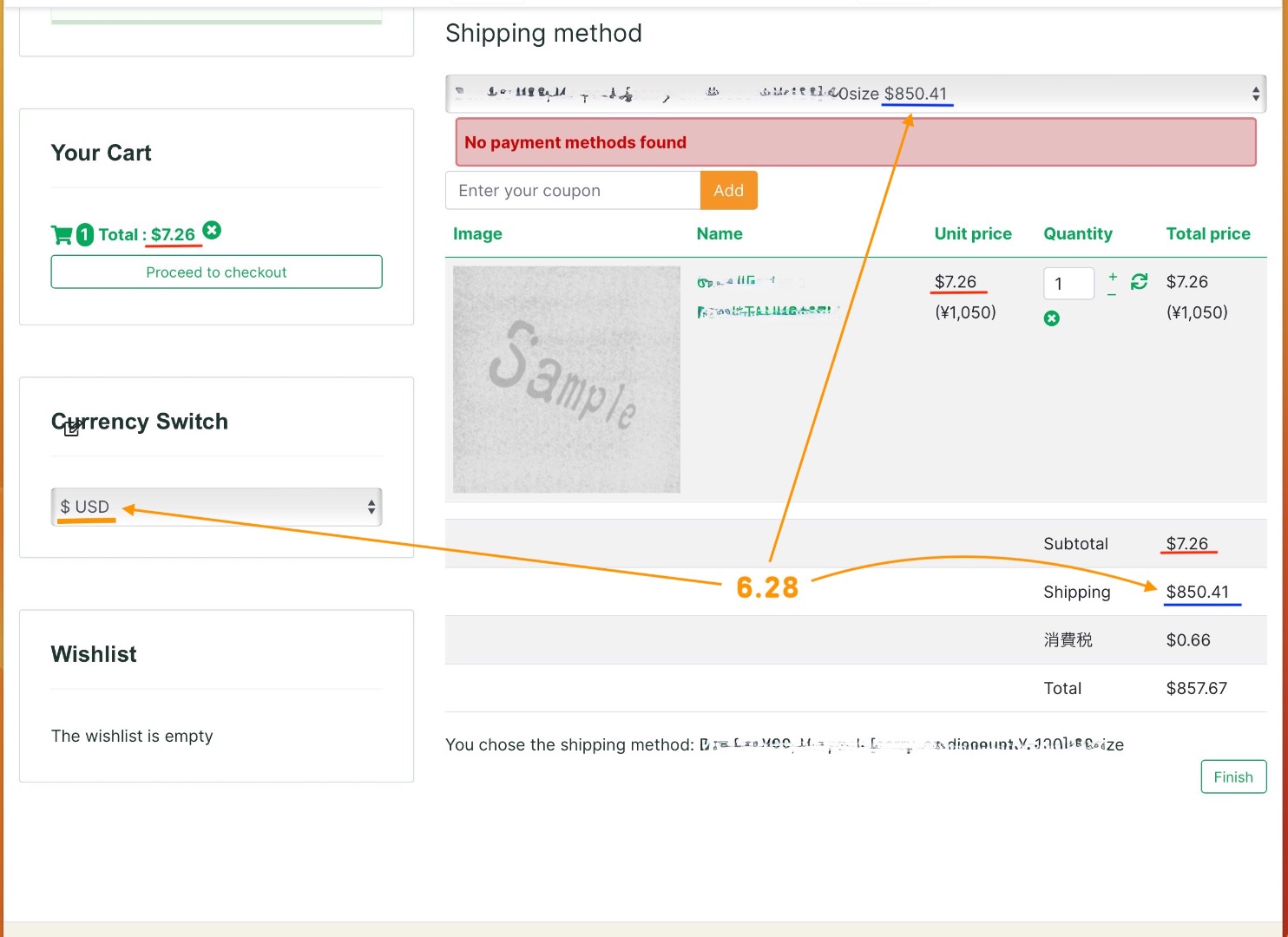Remove cart via X beside Total
Screen dimensions: 1288x937
[212, 230]
